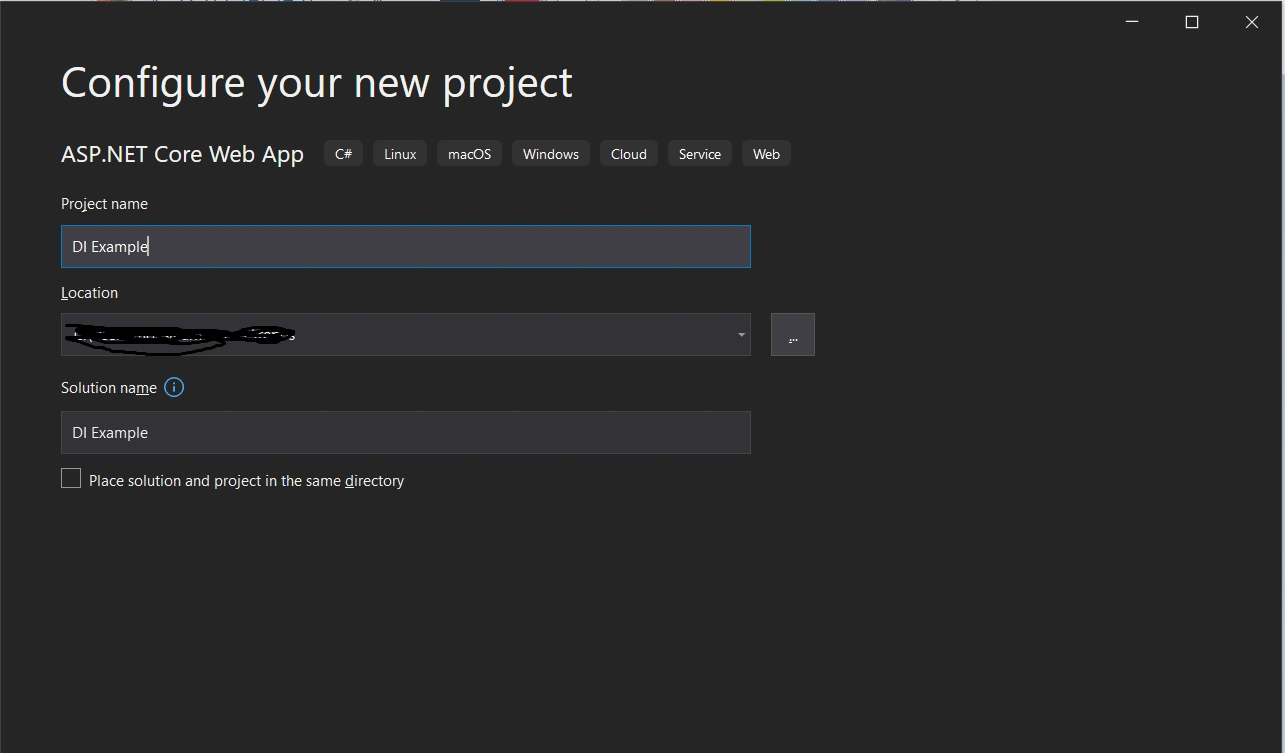The width and height of the screenshot is (1285, 753).
Task: Select the Cloud tag
Action: (629, 154)
